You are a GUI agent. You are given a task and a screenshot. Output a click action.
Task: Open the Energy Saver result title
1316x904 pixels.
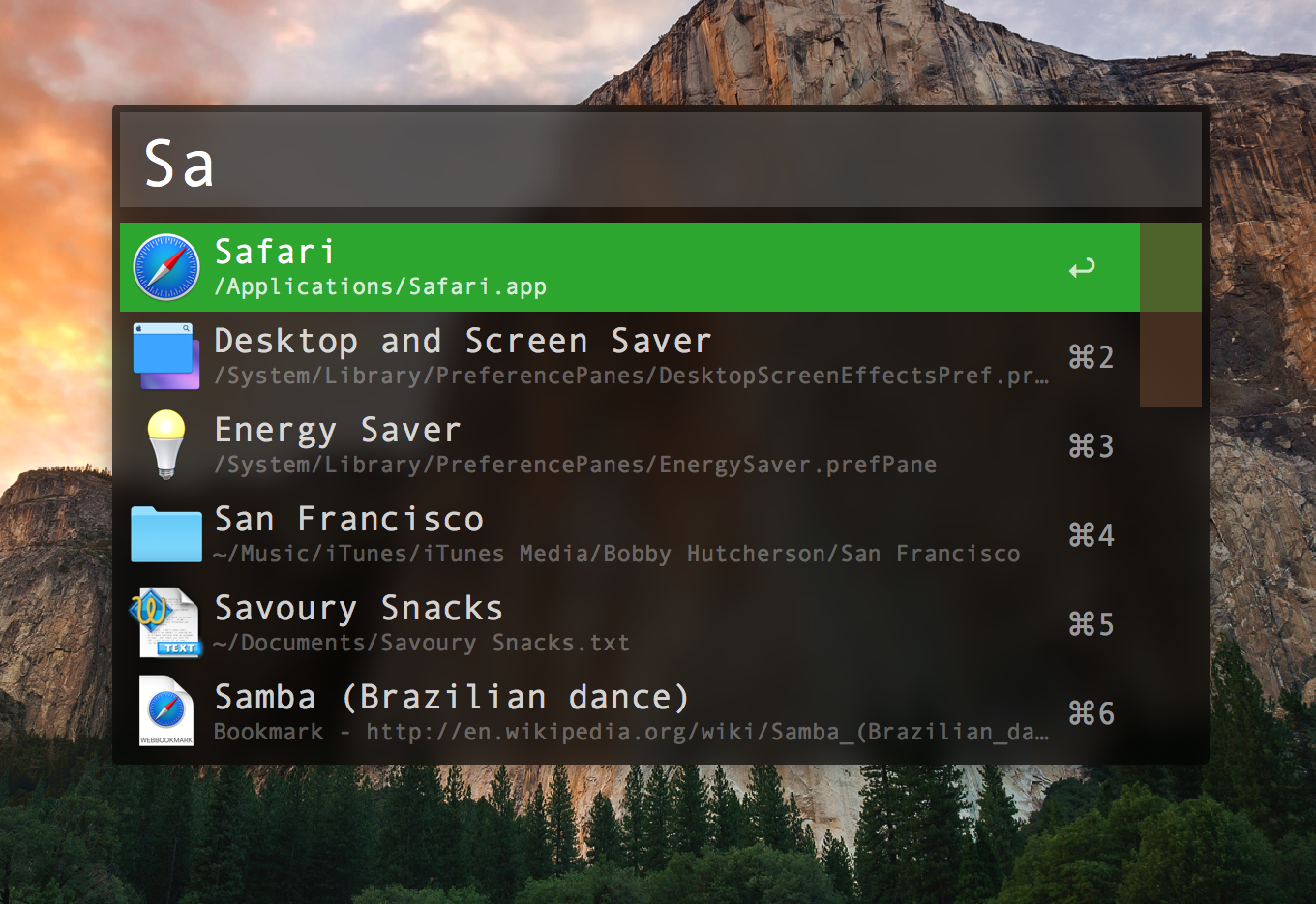click(x=338, y=430)
